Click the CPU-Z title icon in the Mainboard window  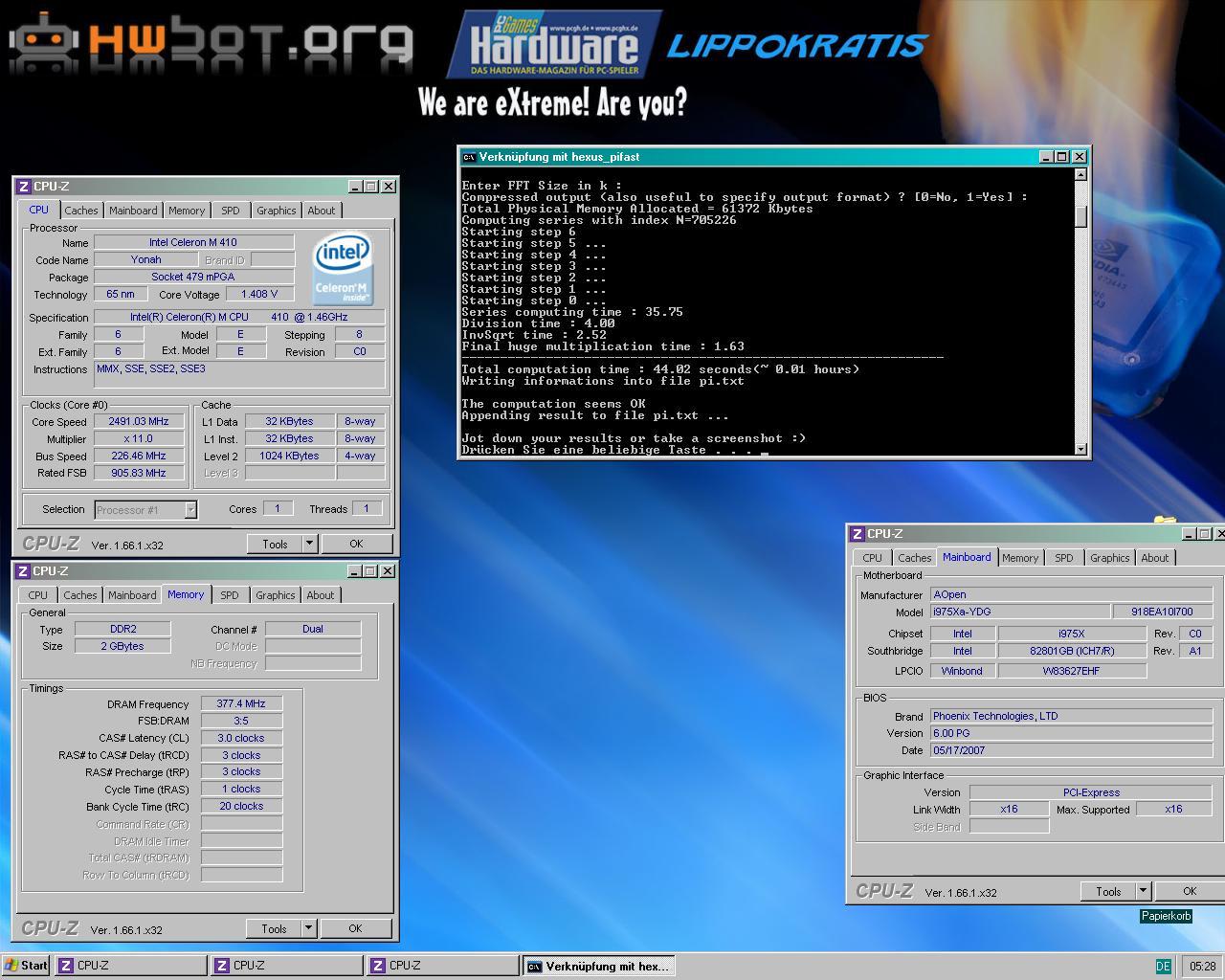pos(857,534)
